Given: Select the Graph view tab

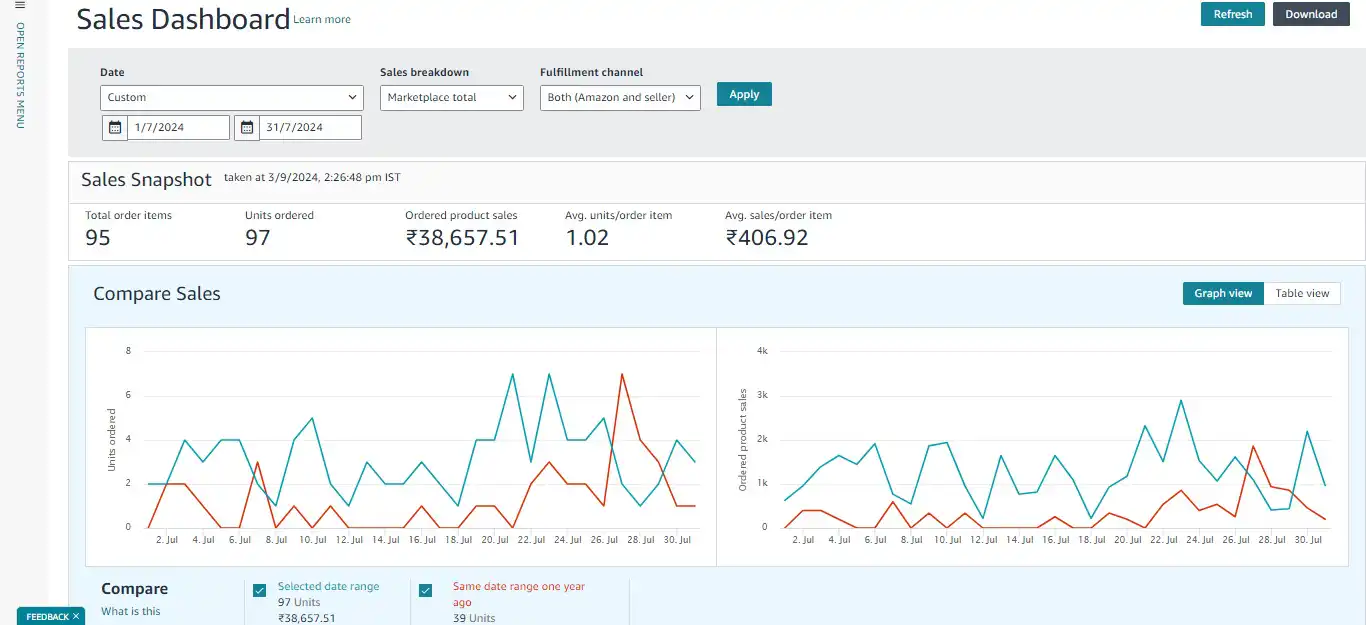Looking at the screenshot, I should pyautogui.click(x=1223, y=293).
